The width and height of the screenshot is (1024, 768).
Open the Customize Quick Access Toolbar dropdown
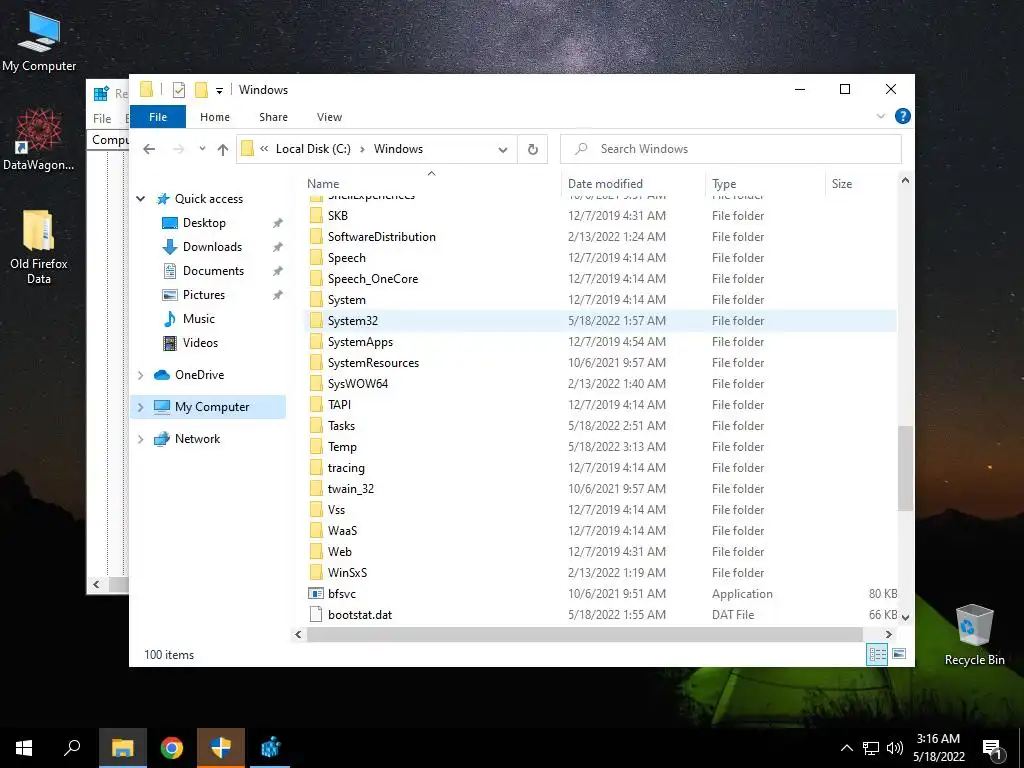(219, 91)
